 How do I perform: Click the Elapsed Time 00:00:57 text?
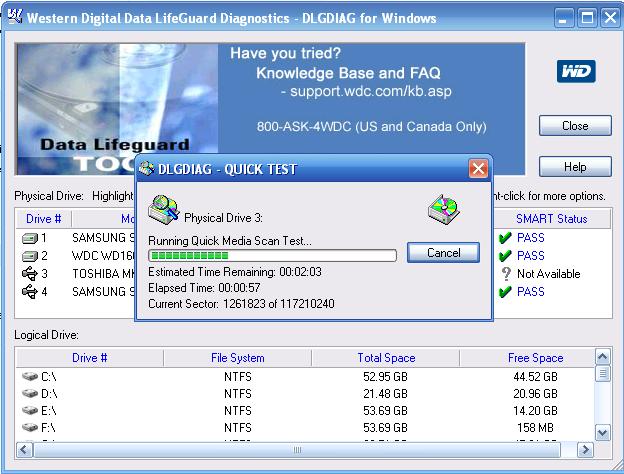point(204,288)
